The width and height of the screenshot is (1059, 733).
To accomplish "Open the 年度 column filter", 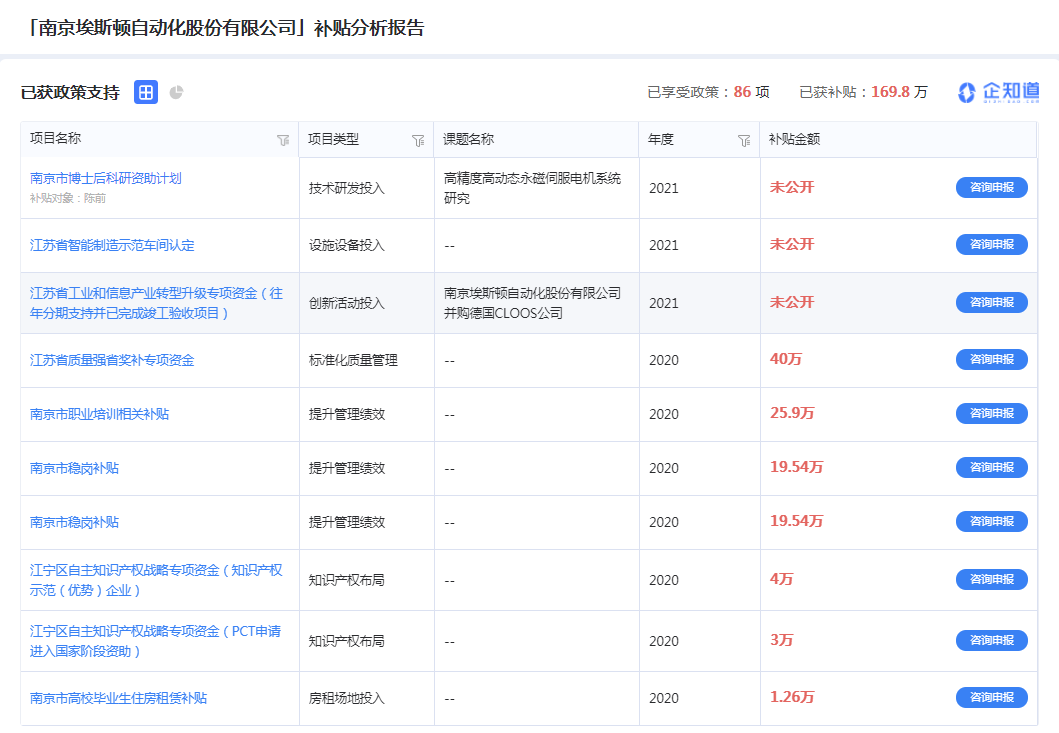I will click(744, 140).
